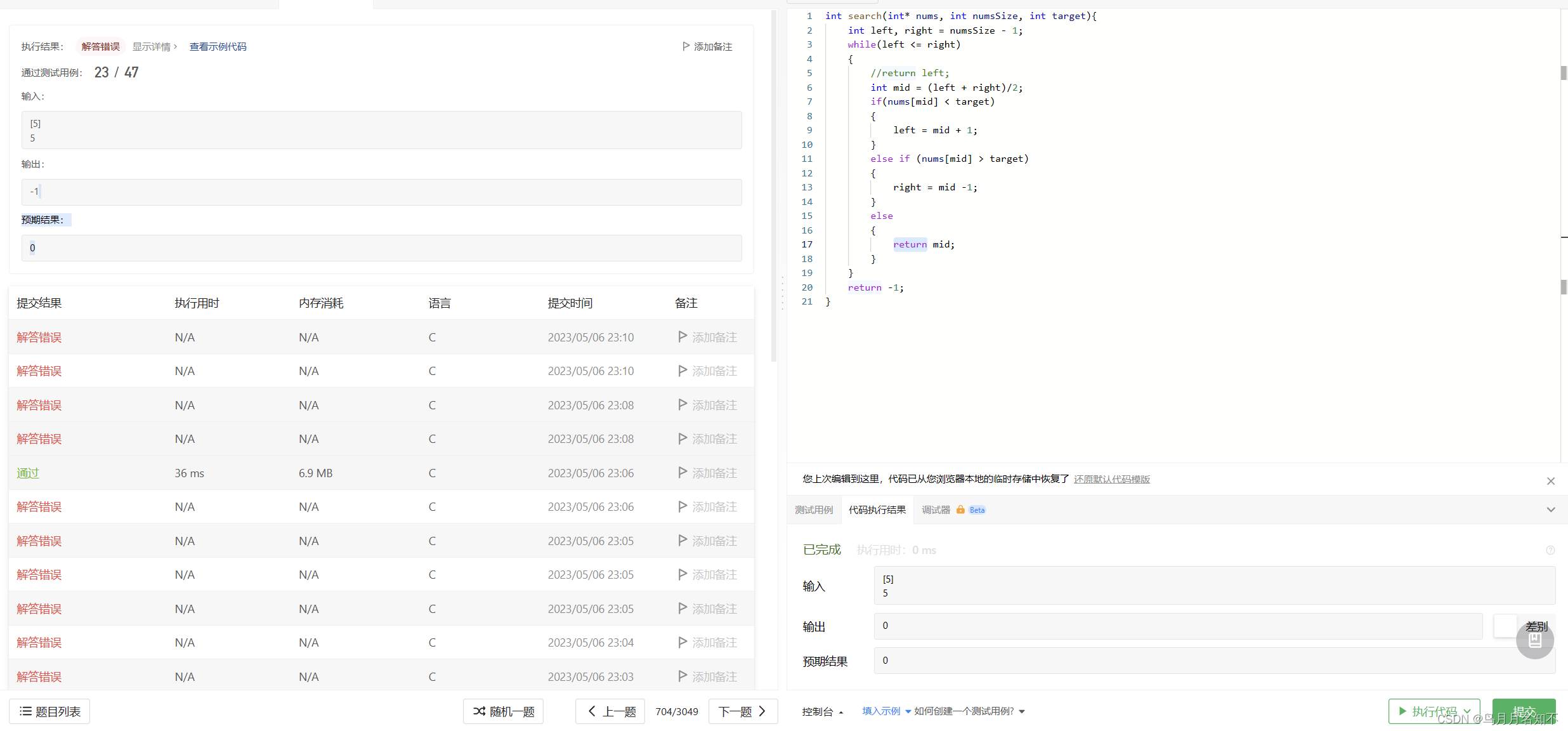Viewport: 1568px width, 731px height.
Task: Switch to the 测试用例 tab
Action: click(x=813, y=510)
